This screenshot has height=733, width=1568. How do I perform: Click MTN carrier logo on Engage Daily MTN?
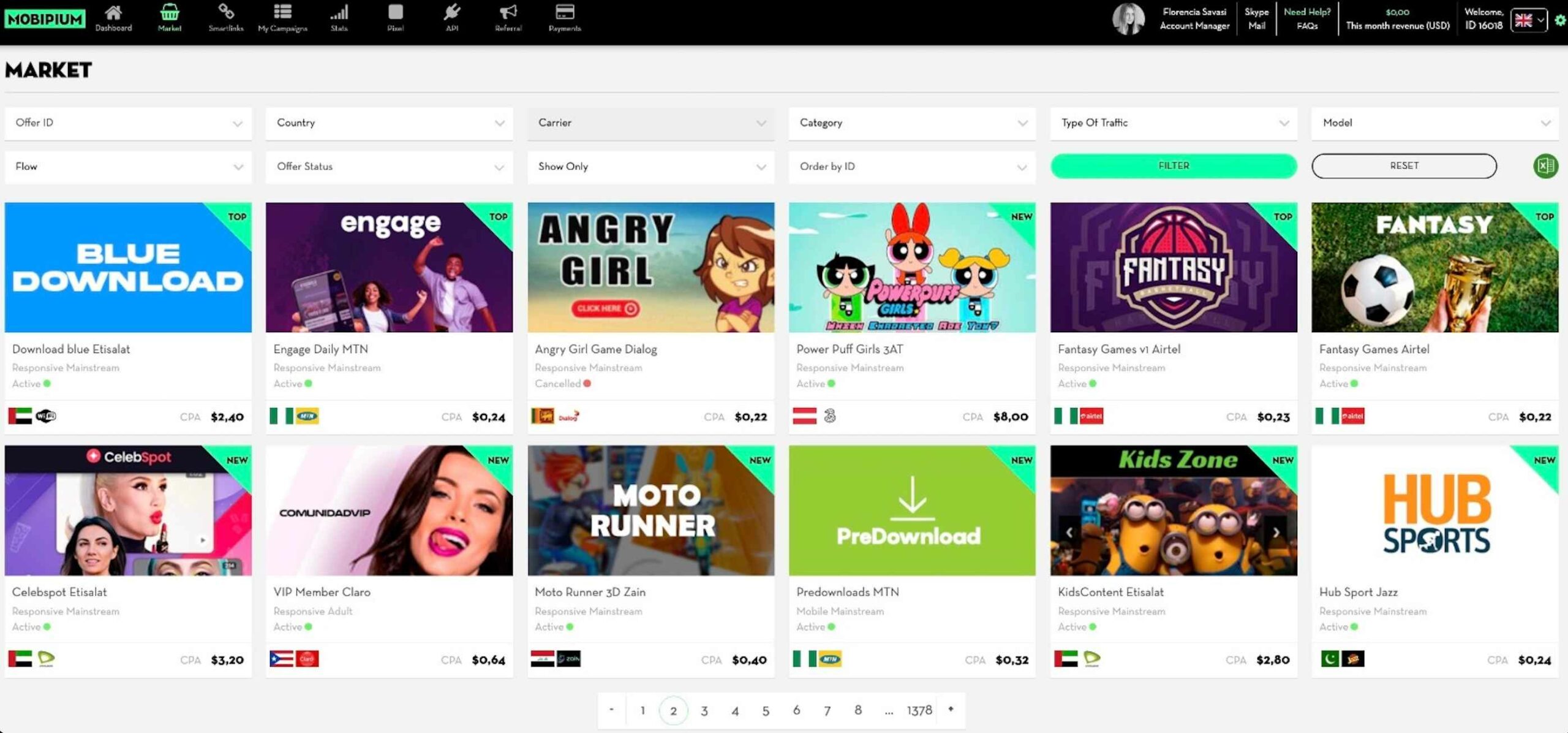(x=307, y=417)
